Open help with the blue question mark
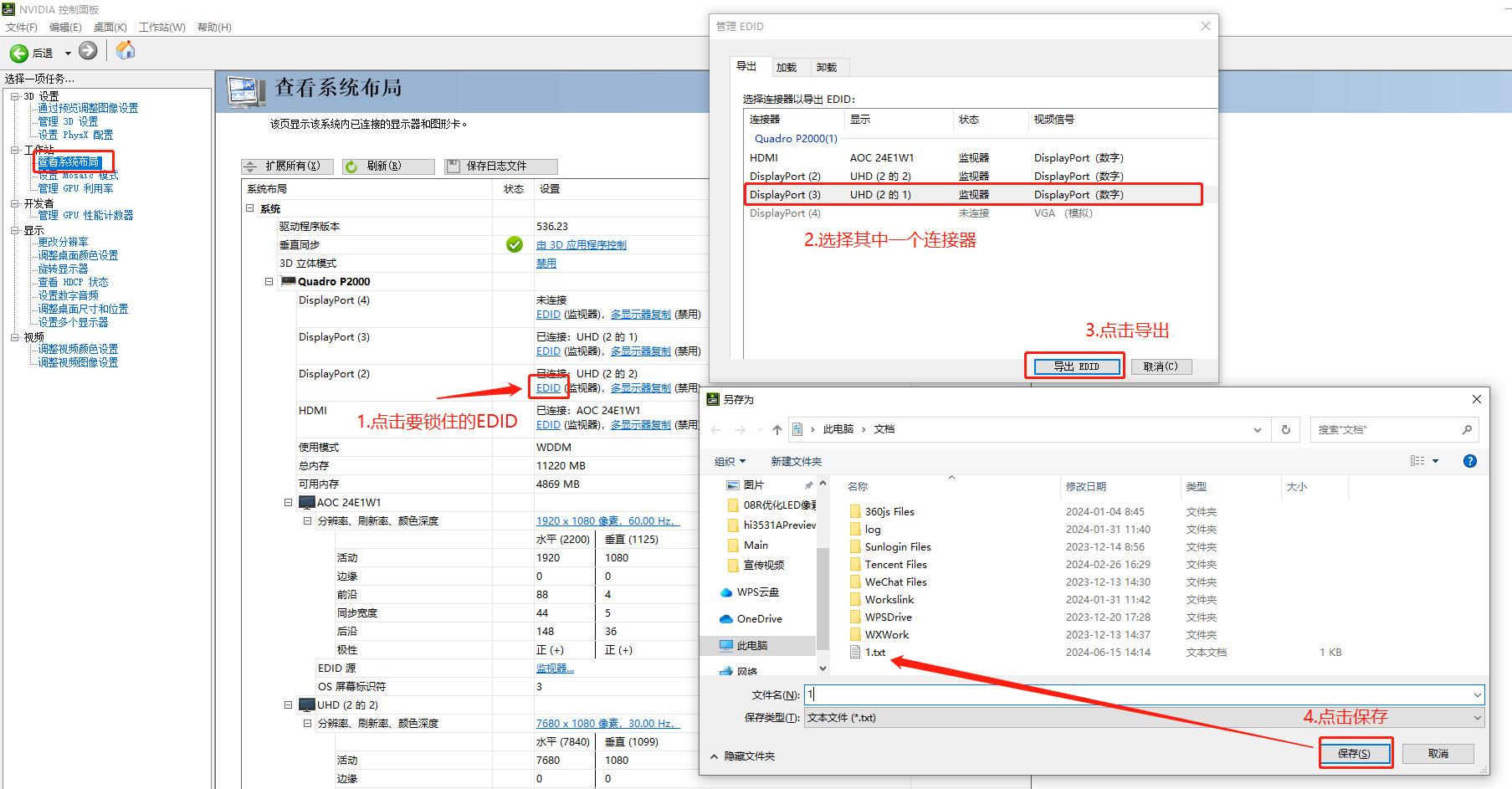The image size is (1512, 789). click(1470, 461)
